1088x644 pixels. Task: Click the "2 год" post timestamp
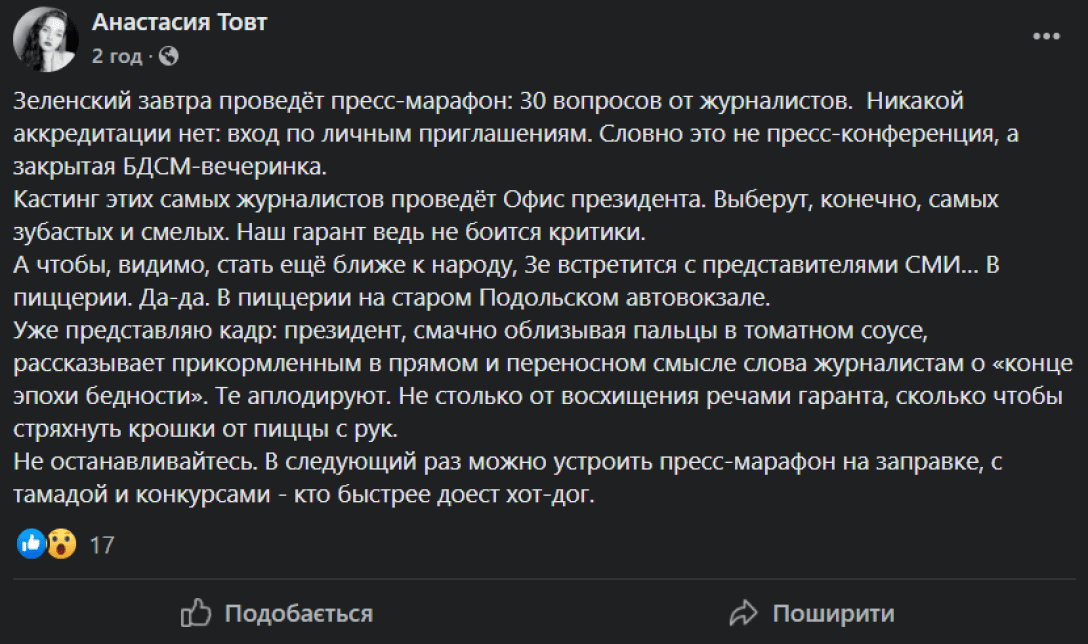(117, 56)
